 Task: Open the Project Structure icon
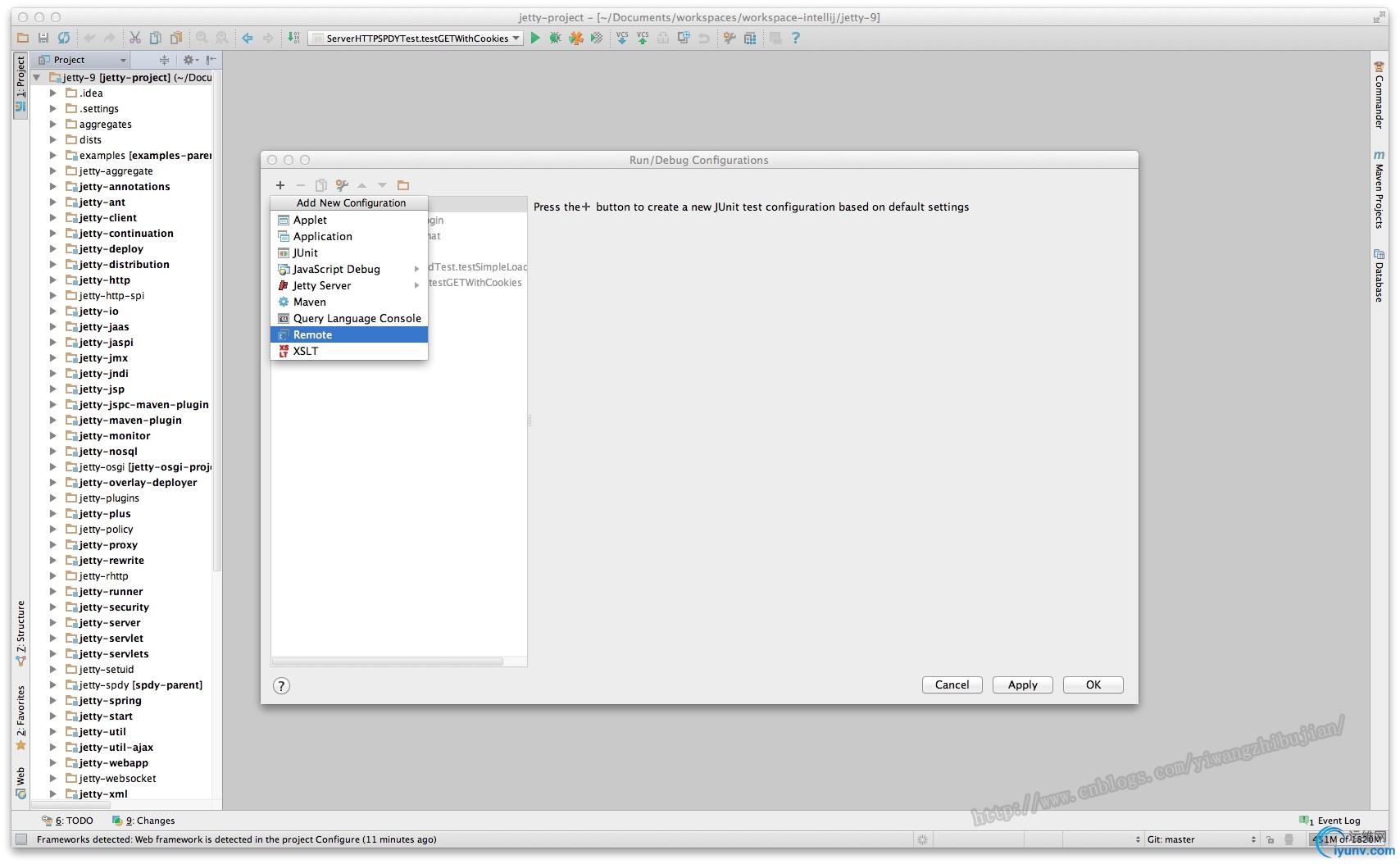click(750, 38)
